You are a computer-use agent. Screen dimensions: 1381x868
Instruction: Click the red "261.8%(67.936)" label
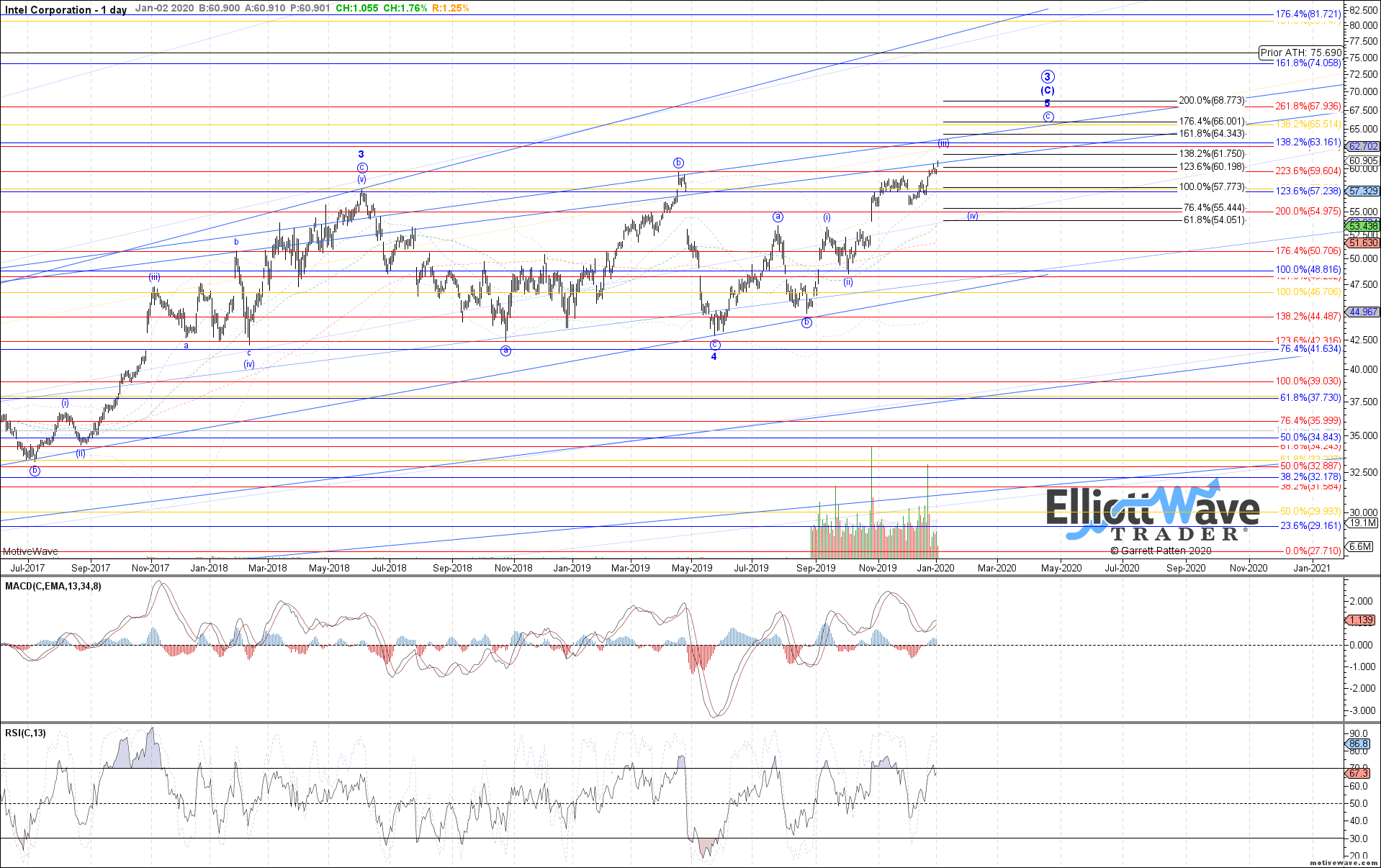coord(1308,107)
